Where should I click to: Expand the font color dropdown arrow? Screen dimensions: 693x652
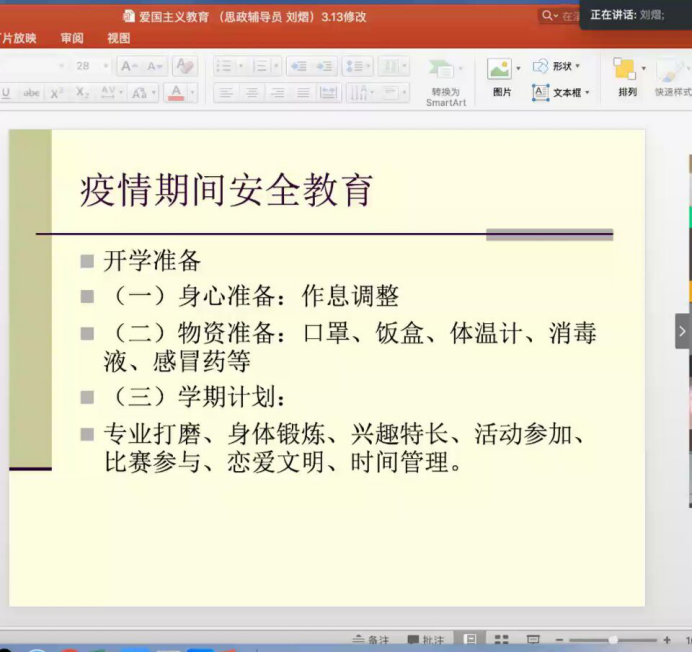click(192, 93)
